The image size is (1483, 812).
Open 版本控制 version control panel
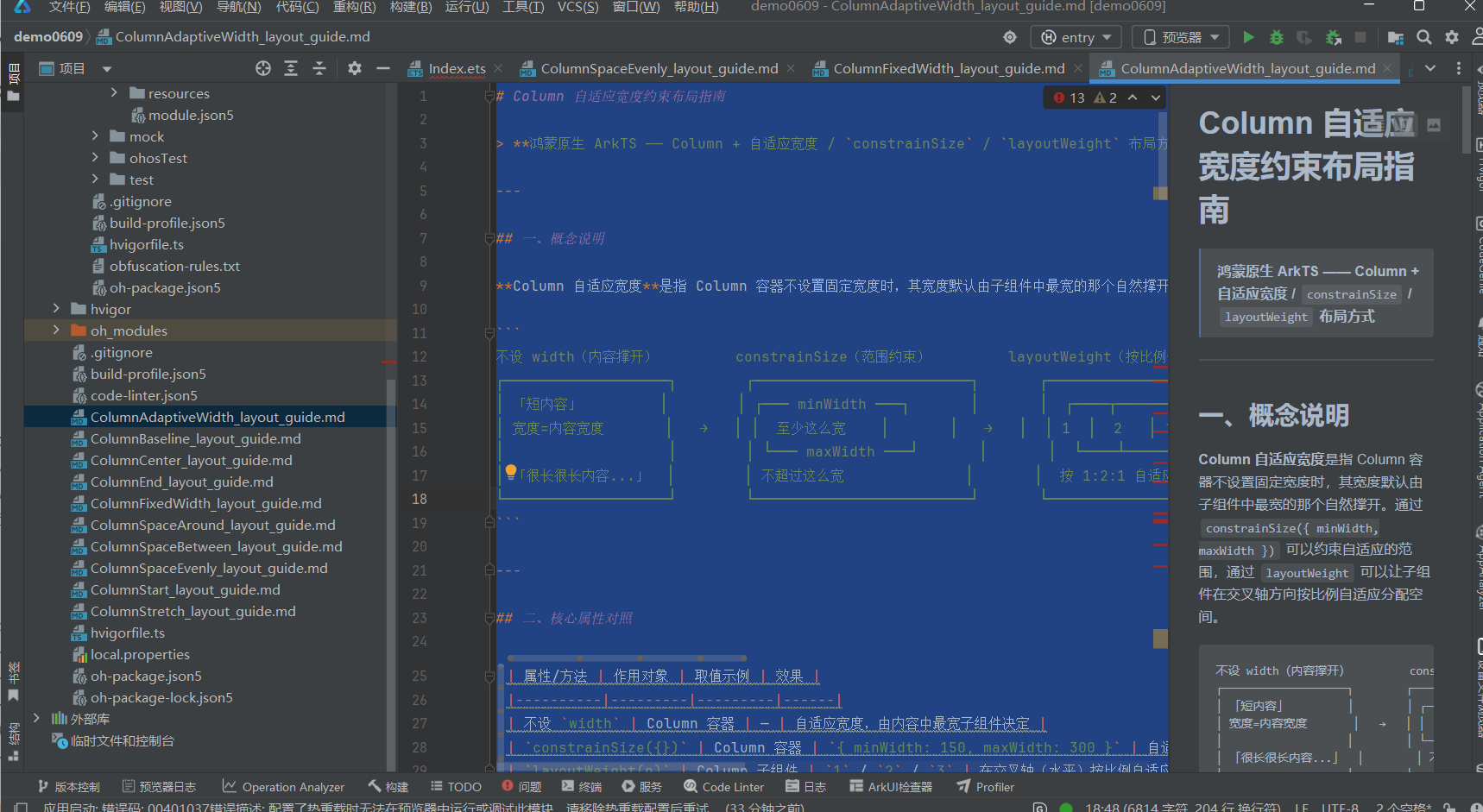tap(69, 787)
